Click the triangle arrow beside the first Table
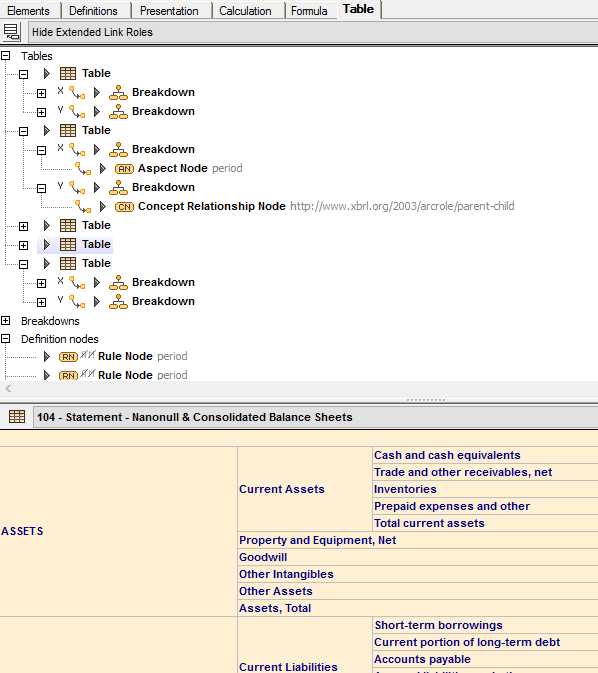The height and width of the screenshot is (673, 598). [47, 73]
